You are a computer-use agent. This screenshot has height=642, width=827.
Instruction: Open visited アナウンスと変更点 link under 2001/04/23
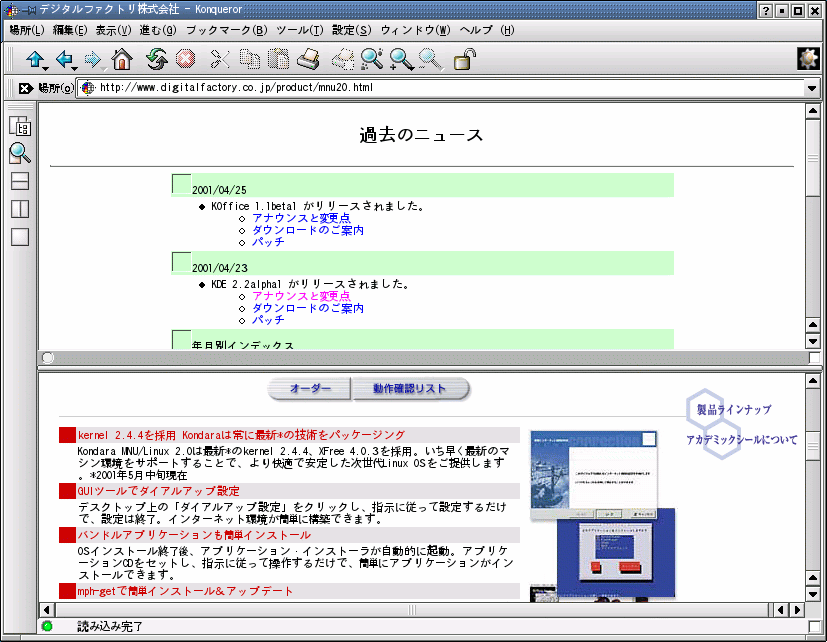pyautogui.click(x=301, y=296)
